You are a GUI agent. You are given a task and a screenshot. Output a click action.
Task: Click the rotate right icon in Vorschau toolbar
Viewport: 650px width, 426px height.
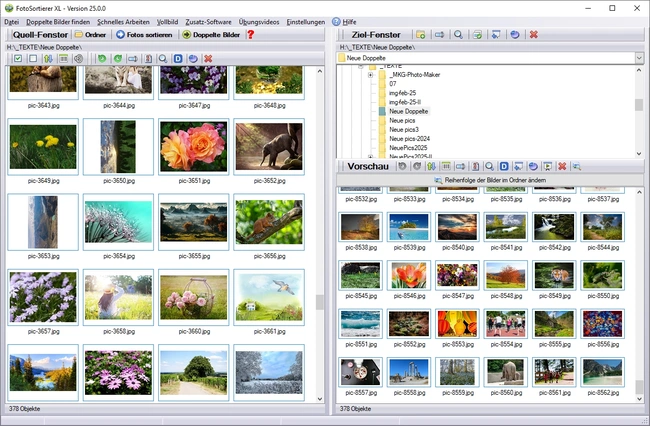tap(417, 166)
